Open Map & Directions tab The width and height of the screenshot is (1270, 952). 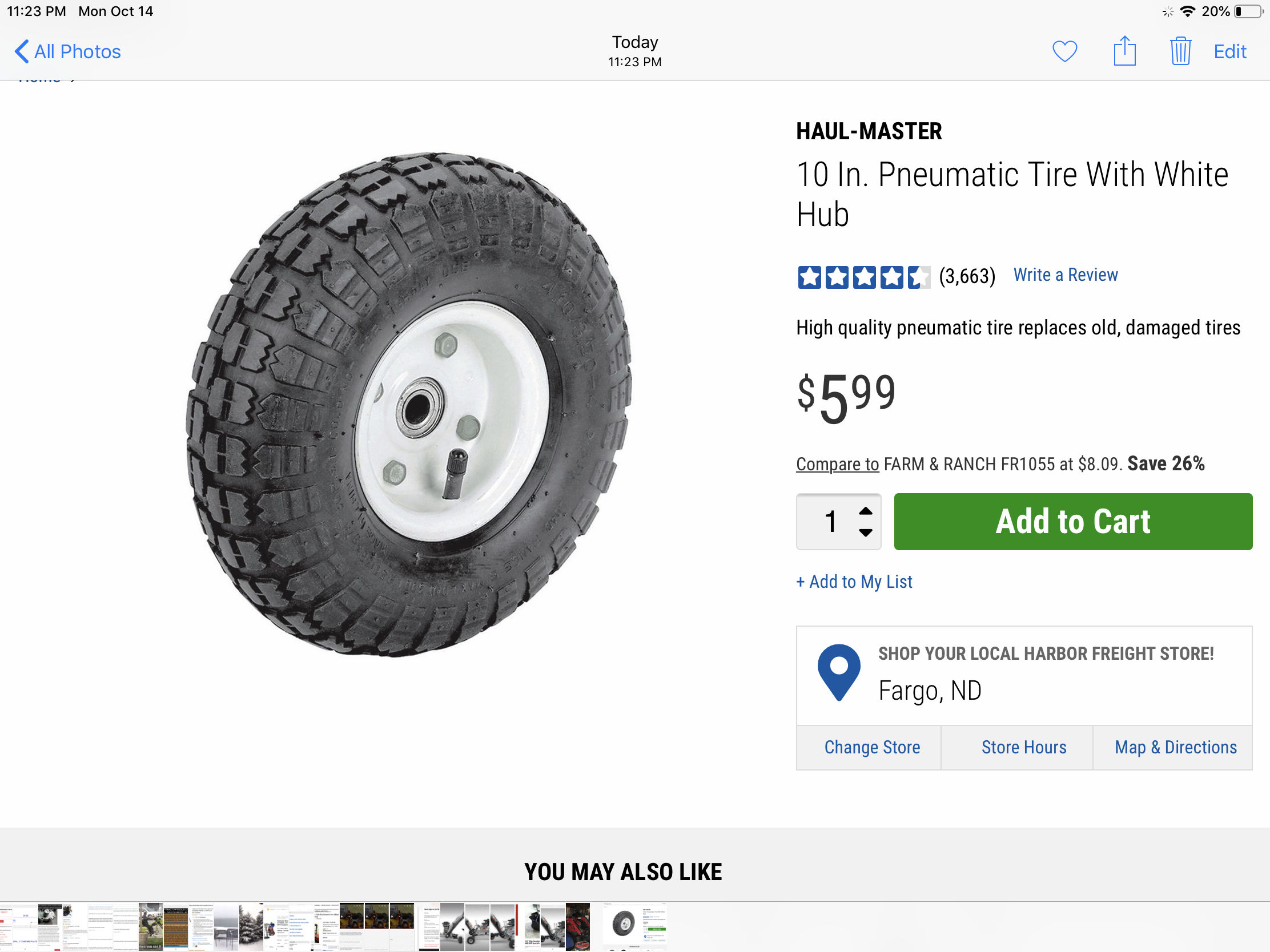[1175, 747]
